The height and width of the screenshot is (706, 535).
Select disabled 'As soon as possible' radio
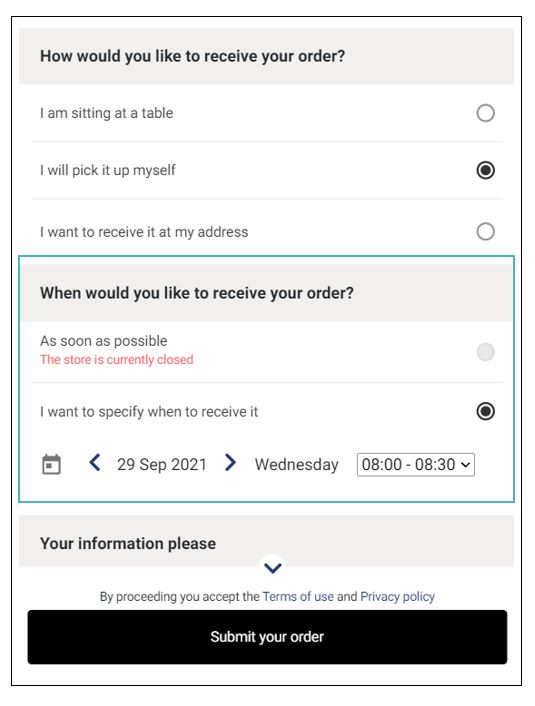485,352
